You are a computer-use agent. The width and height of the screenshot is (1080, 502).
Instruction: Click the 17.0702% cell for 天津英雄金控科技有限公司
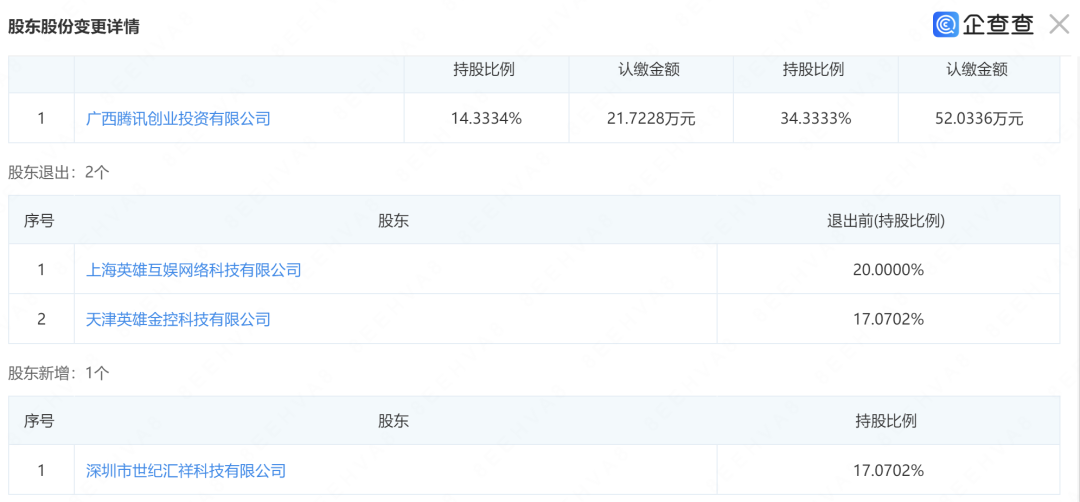pyautogui.click(x=888, y=320)
